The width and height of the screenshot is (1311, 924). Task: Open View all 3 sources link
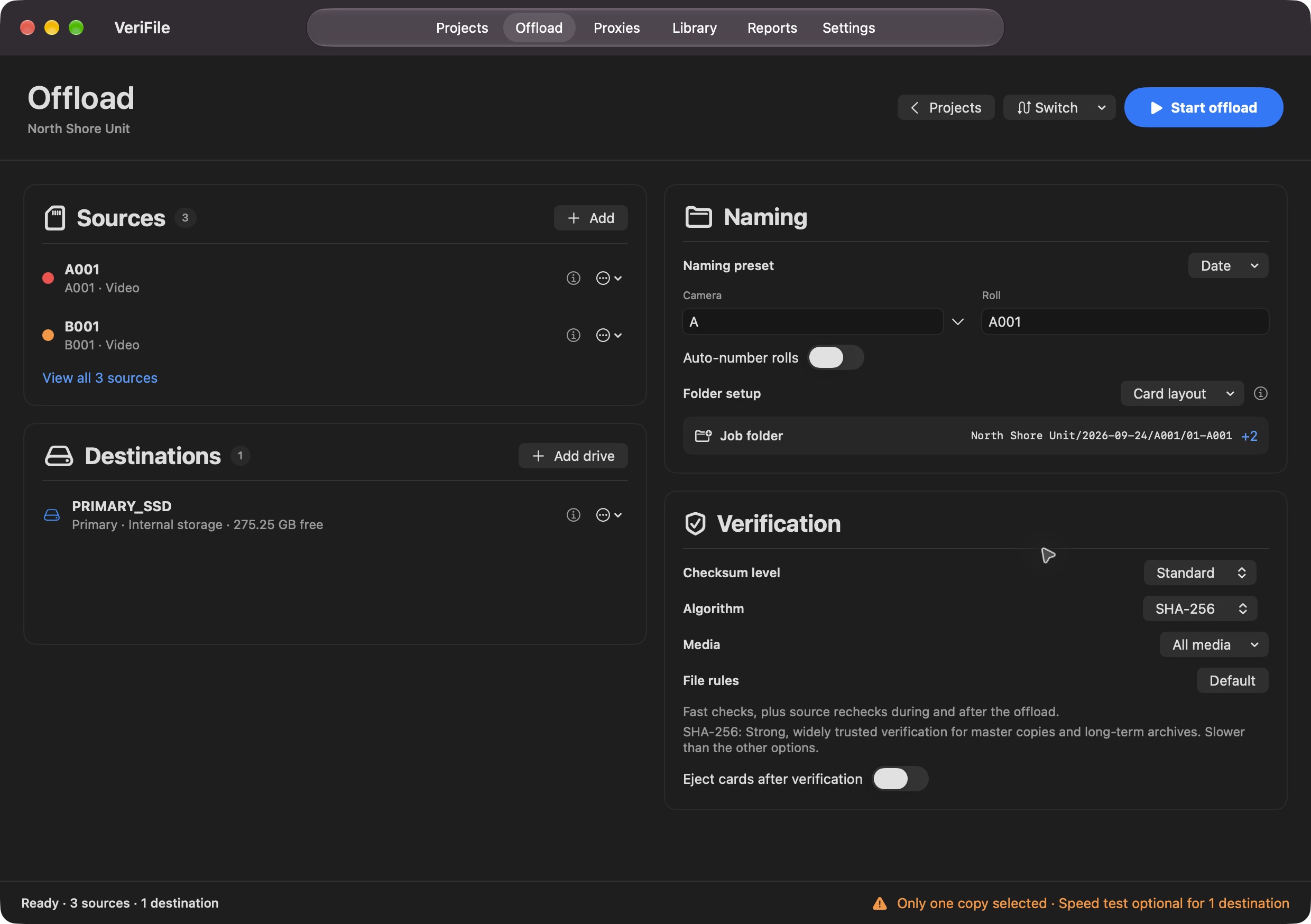pos(100,378)
